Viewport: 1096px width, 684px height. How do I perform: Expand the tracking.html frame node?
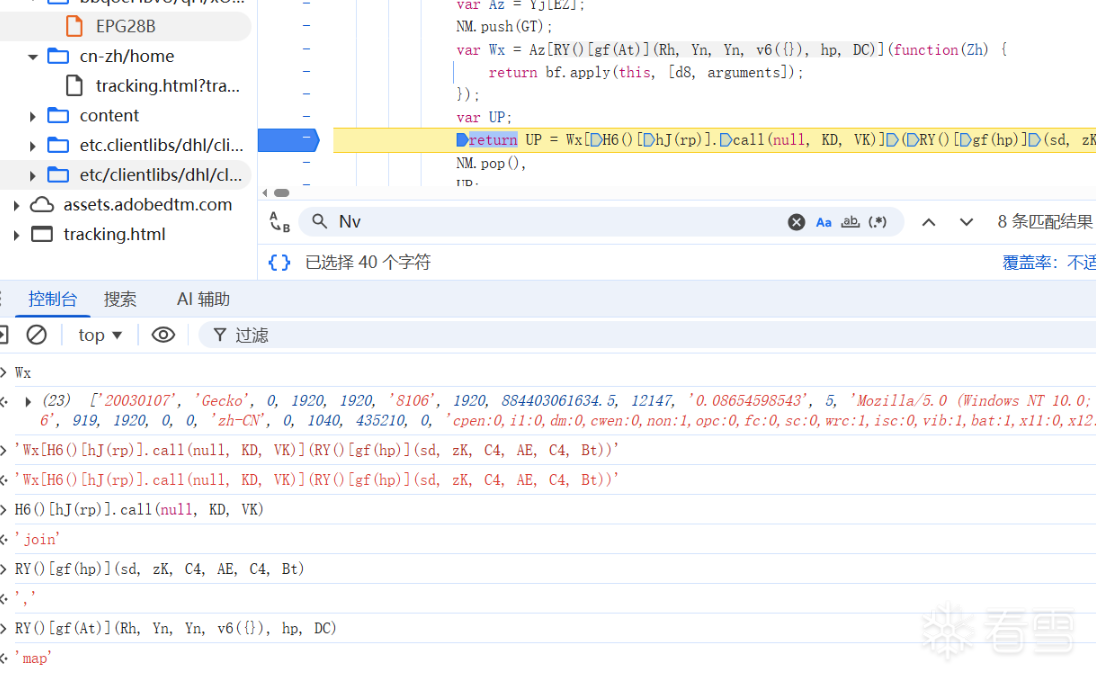coord(16,235)
